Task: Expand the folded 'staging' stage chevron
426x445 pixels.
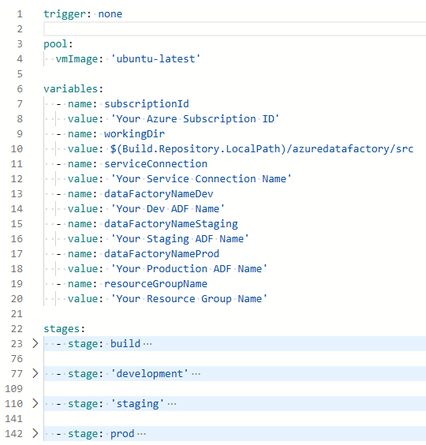Action: coord(35,403)
